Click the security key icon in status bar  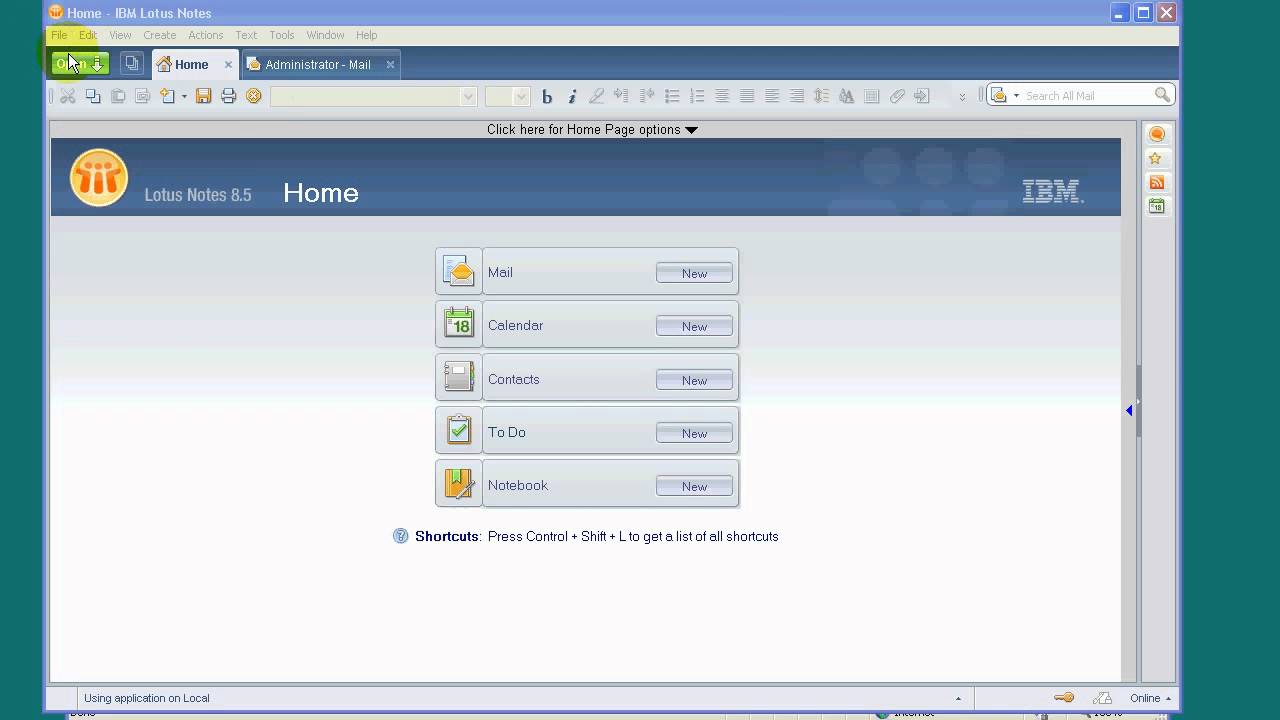point(1064,698)
